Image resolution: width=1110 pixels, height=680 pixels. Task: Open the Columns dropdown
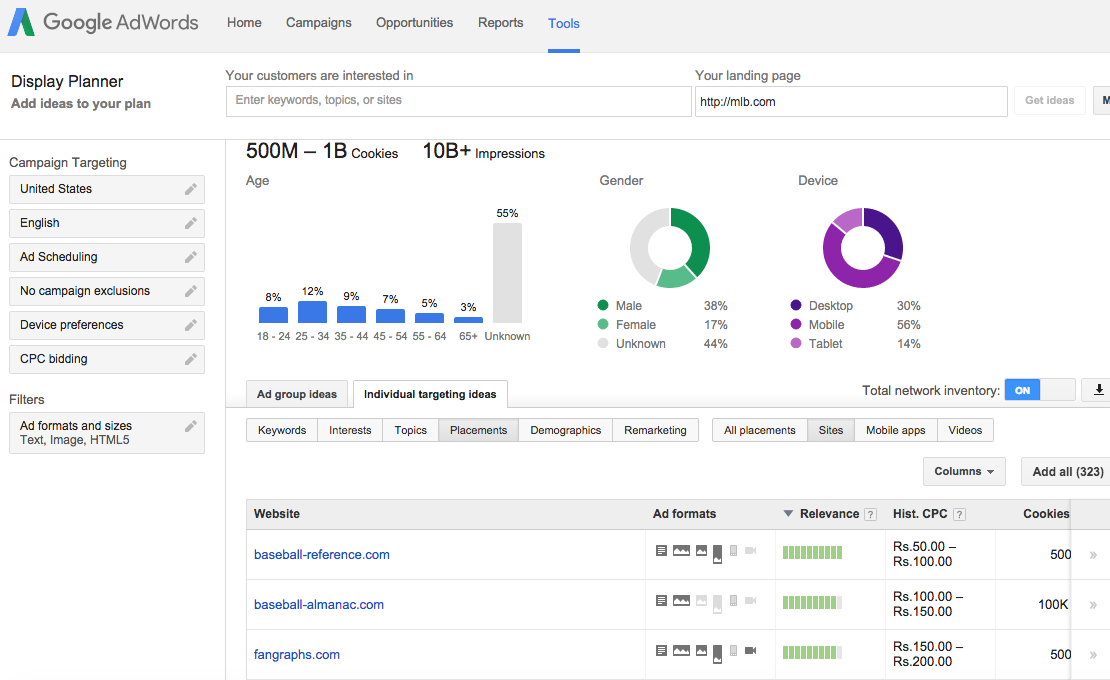tap(964, 471)
